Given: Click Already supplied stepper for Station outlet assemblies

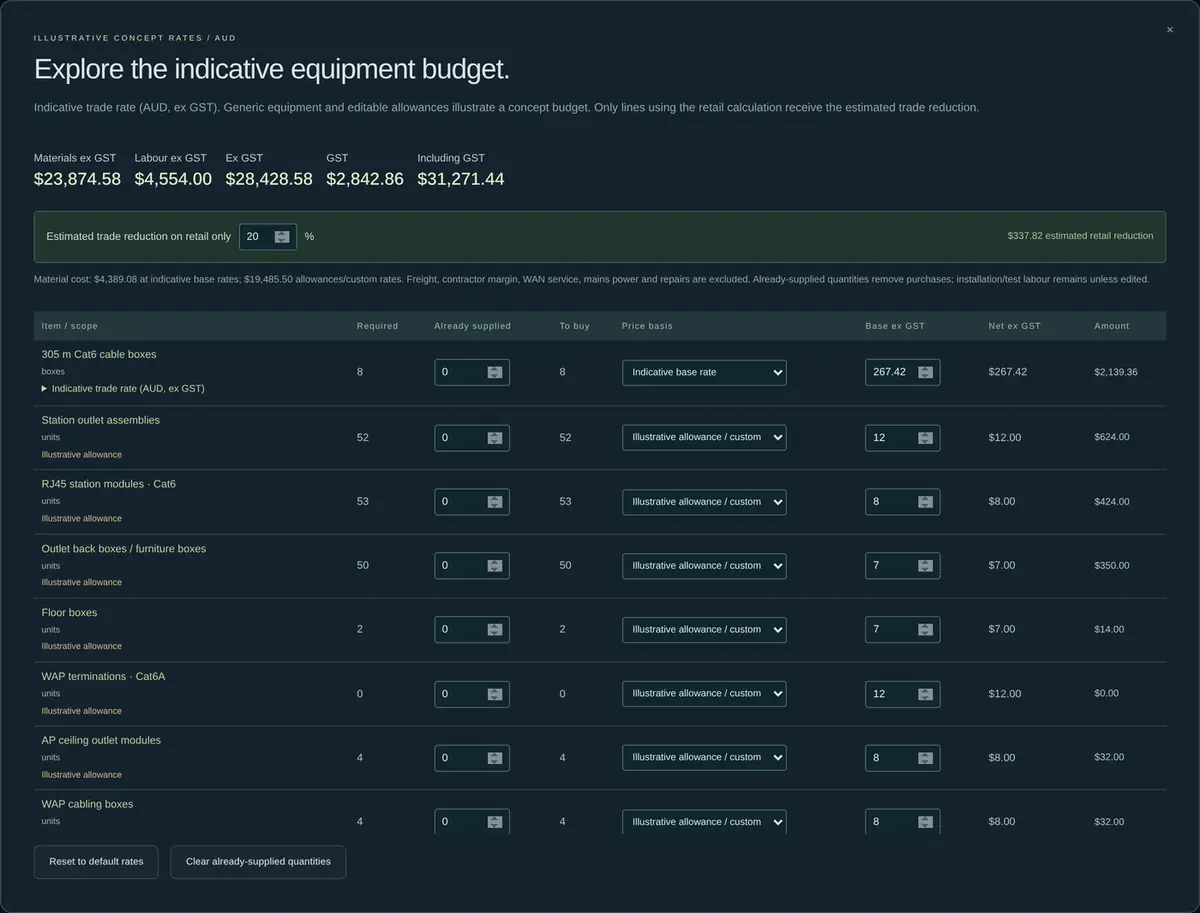Looking at the screenshot, I should 495,437.
